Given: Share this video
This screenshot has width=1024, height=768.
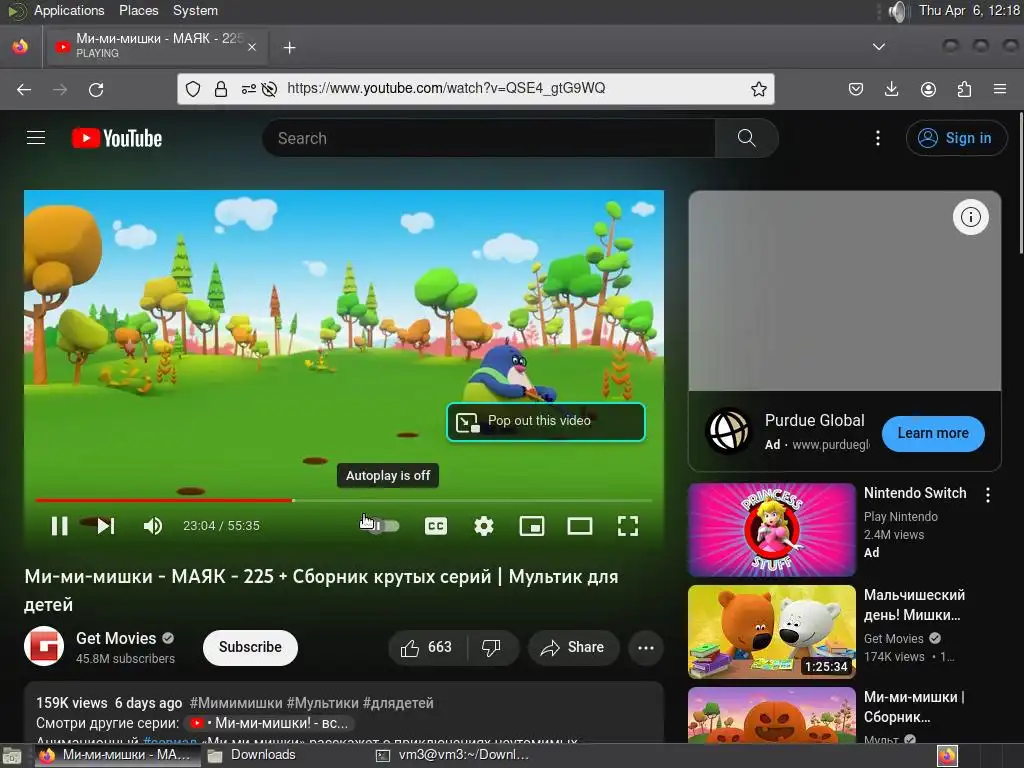Looking at the screenshot, I should pyautogui.click(x=573, y=647).
